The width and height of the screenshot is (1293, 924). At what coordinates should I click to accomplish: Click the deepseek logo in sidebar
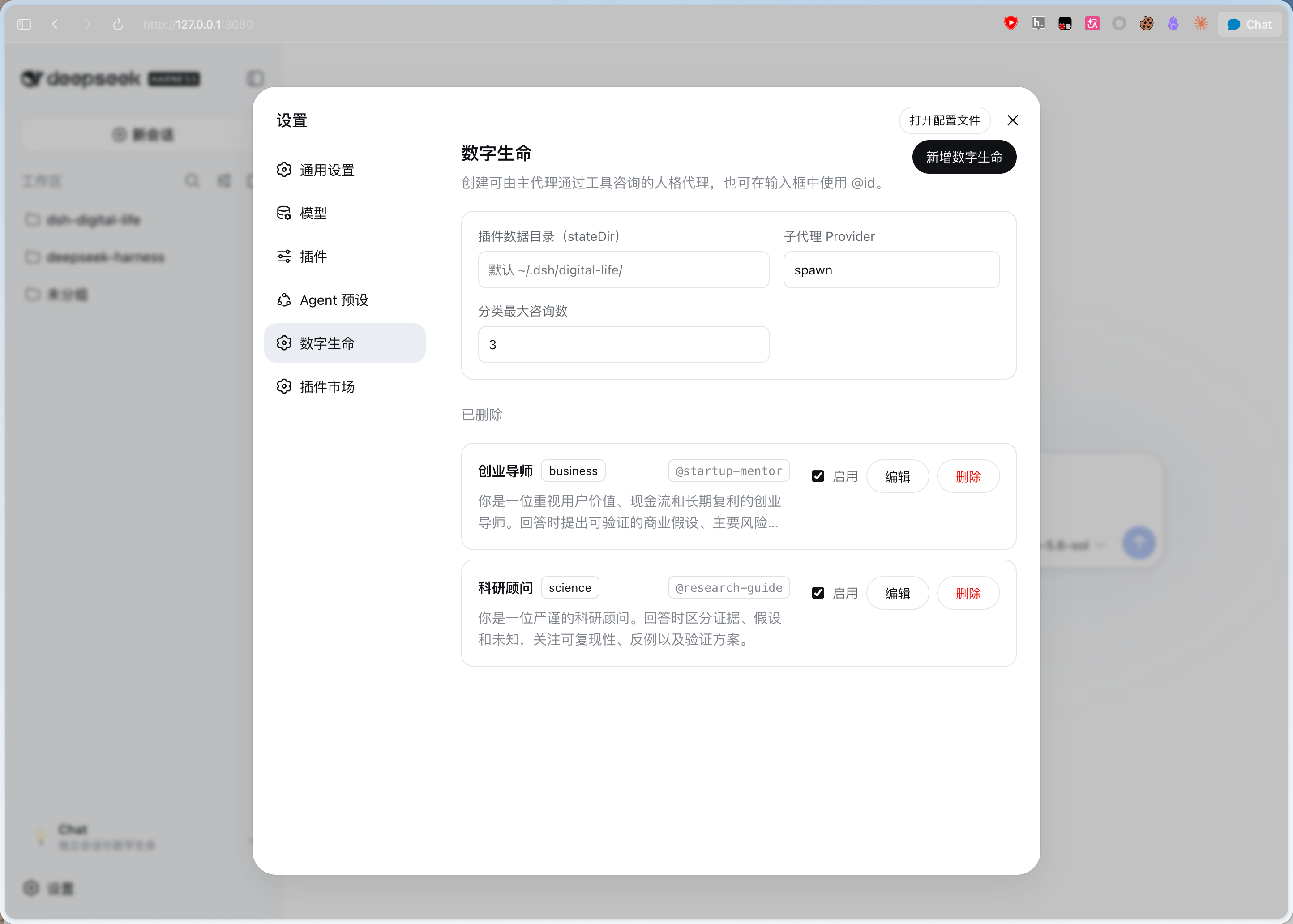tap(111, 78)
